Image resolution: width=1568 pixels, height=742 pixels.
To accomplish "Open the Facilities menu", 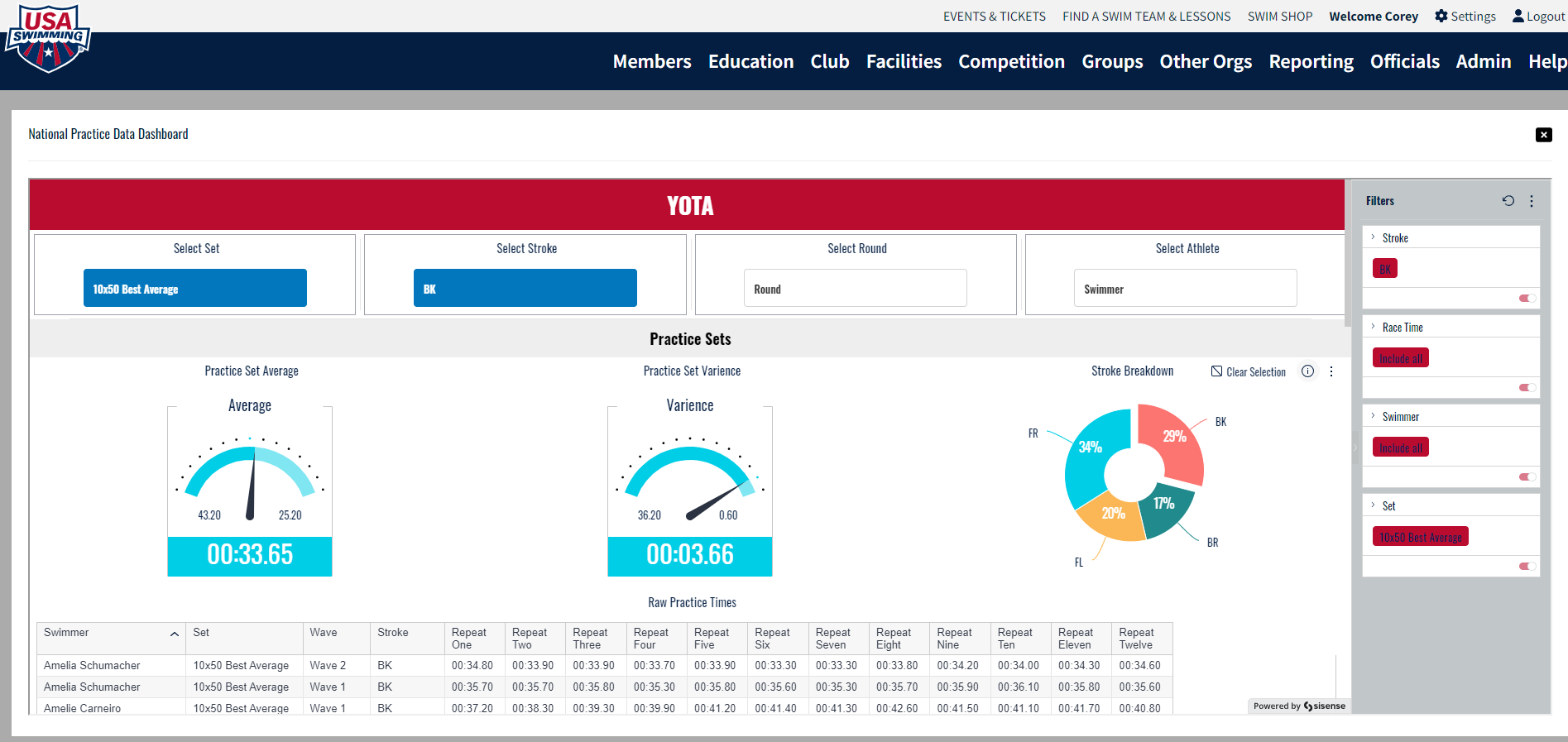I will [904, 61].
